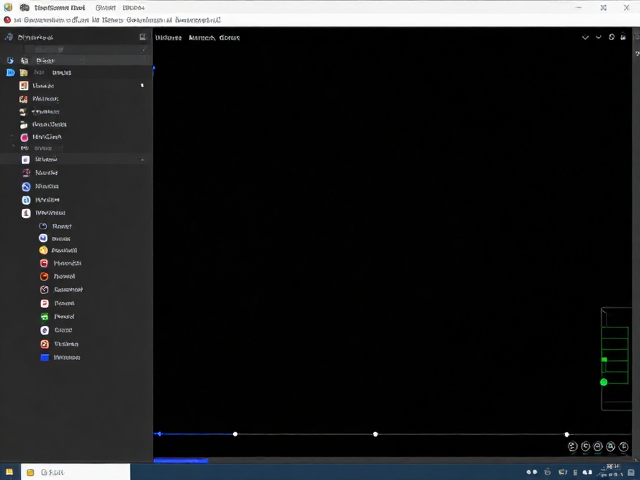Click the large green circle on the wireframe widget

click(x=604, y=382)
